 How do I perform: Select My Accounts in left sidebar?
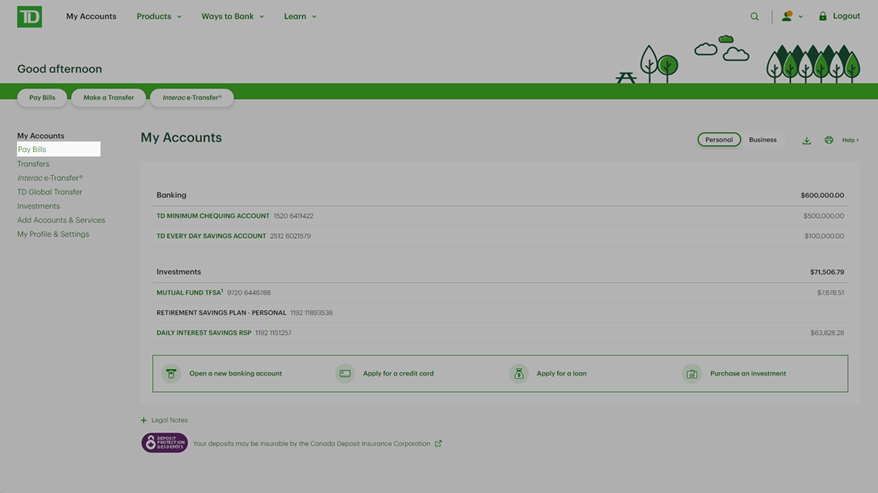click(x=40, y=136)
